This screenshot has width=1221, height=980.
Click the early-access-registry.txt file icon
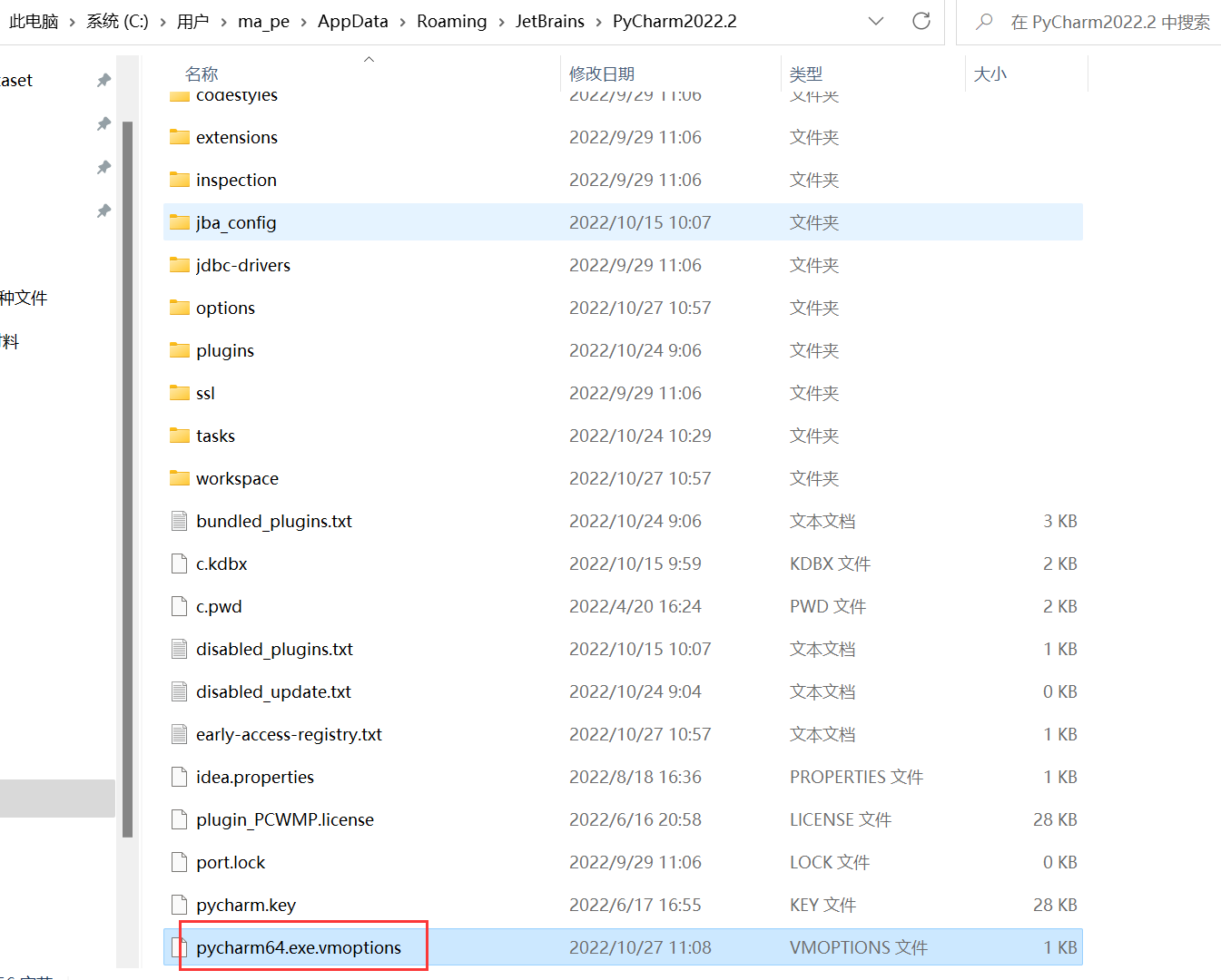click(180, 734)
